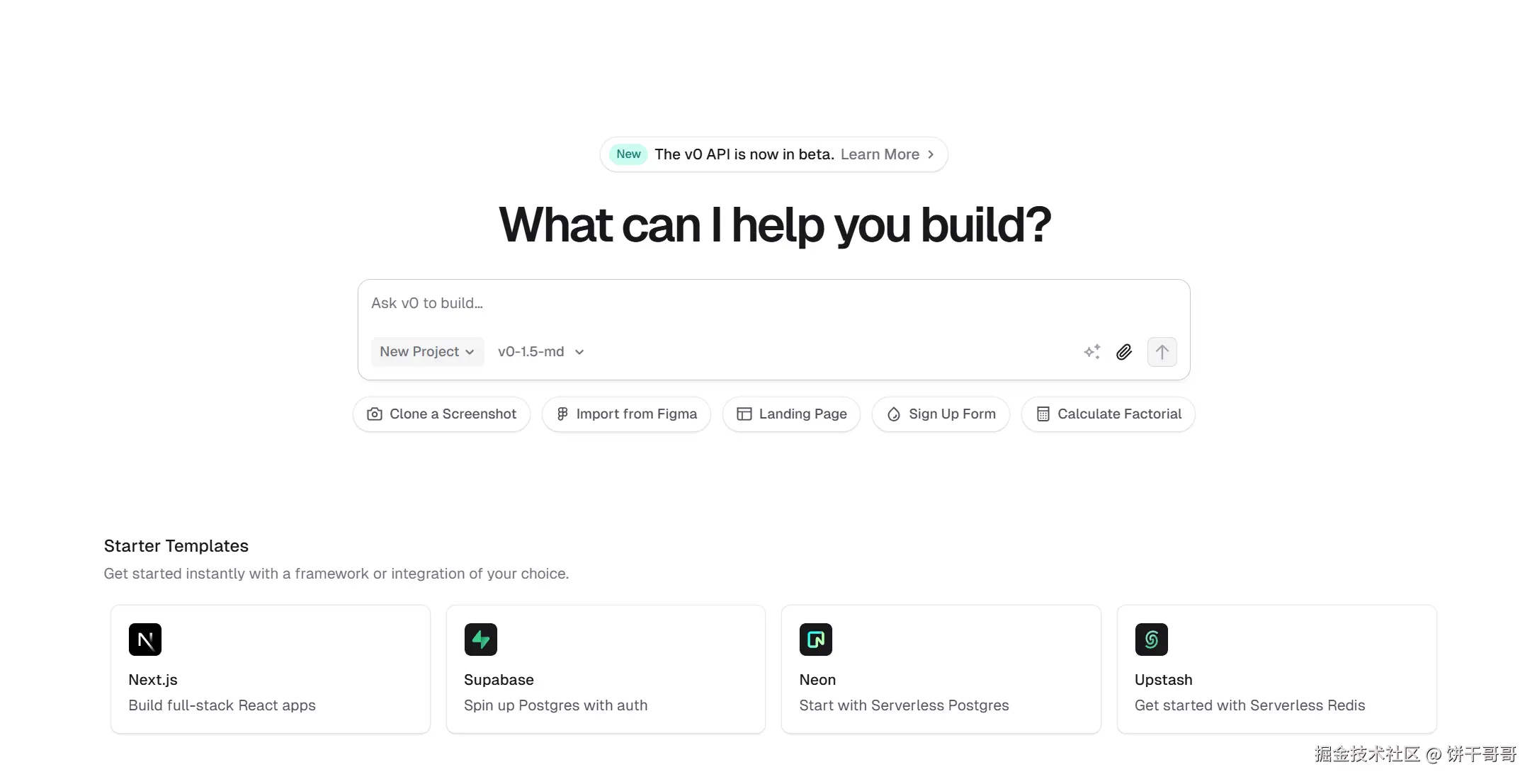Click the chevron beside Learn More
1537x784 pixels.
931,154
